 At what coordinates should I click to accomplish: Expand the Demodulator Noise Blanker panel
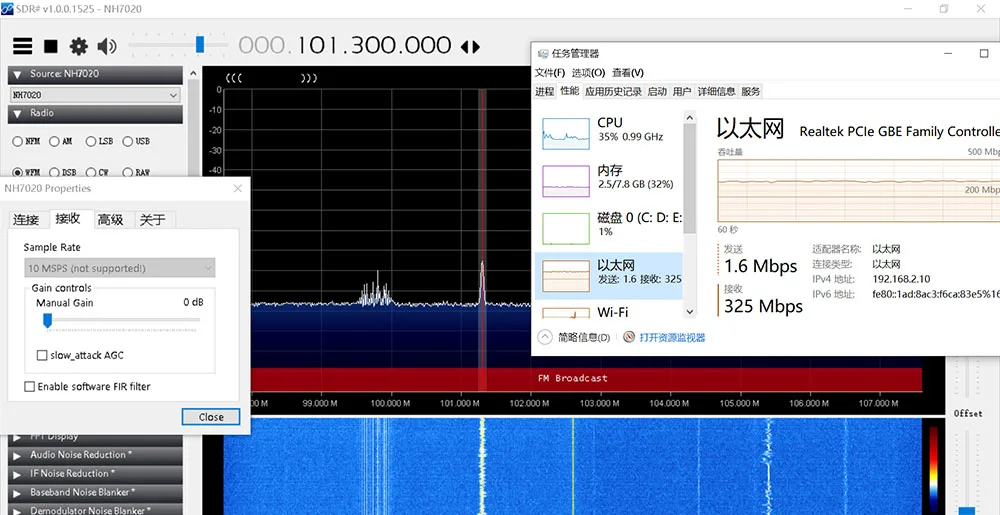point(96,510)
